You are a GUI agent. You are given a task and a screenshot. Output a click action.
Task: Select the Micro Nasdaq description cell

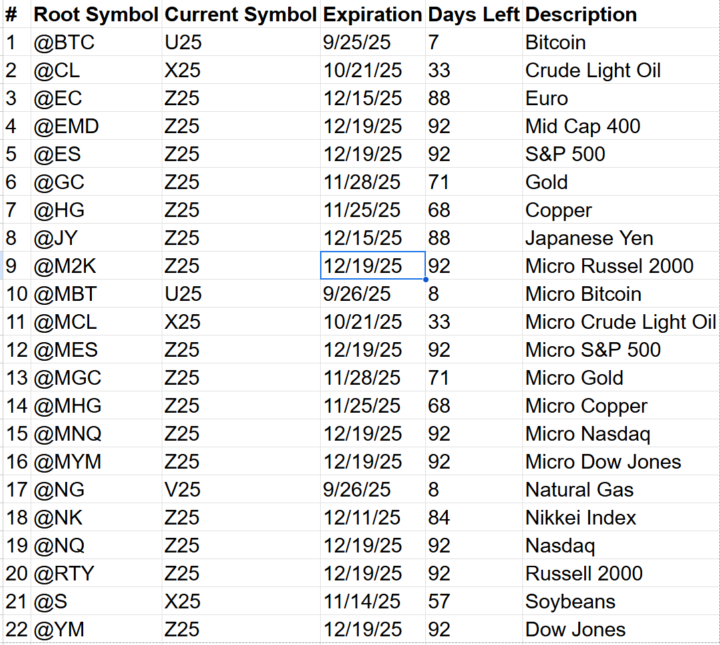pos(621,434)
